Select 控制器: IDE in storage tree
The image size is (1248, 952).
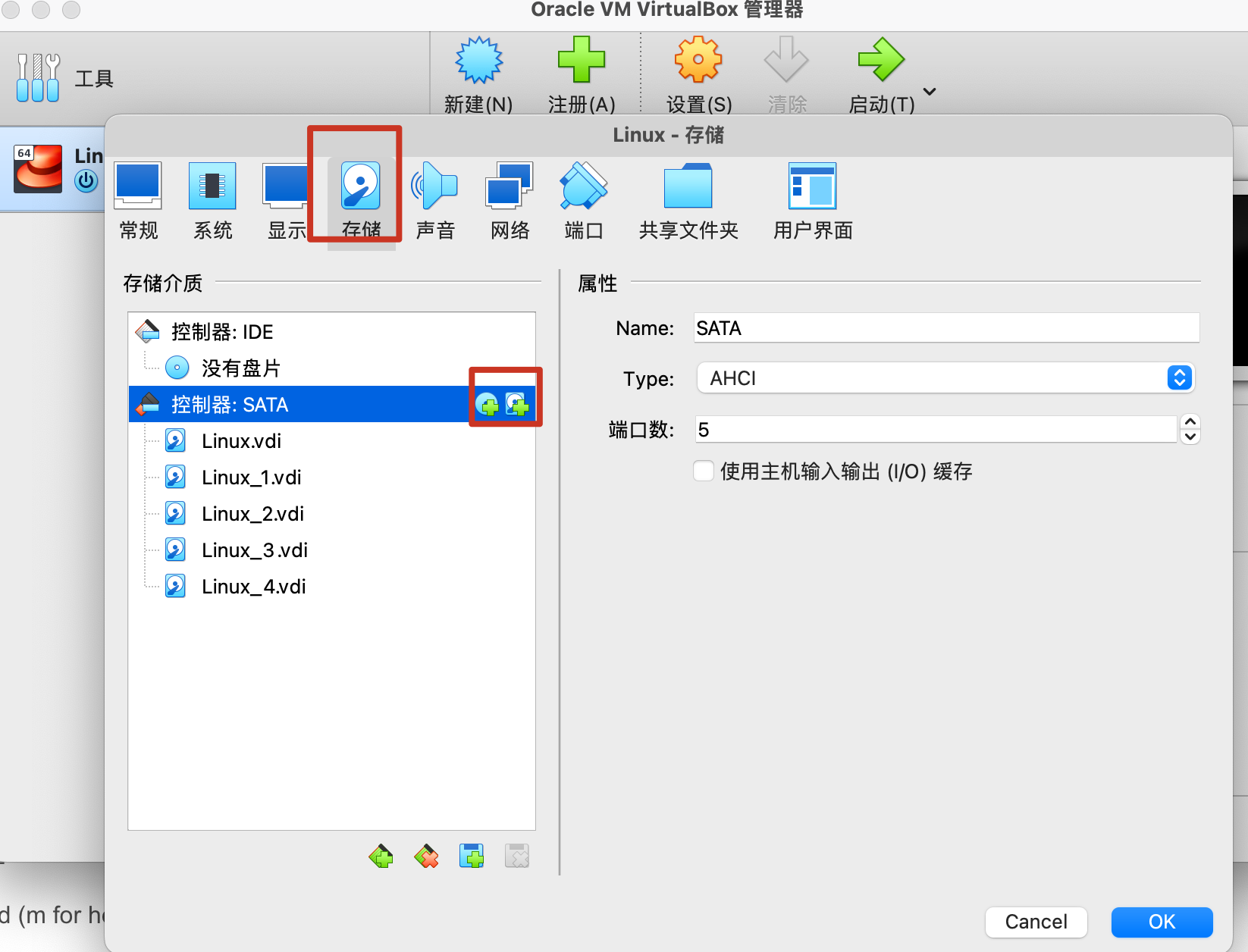(332, 331)
